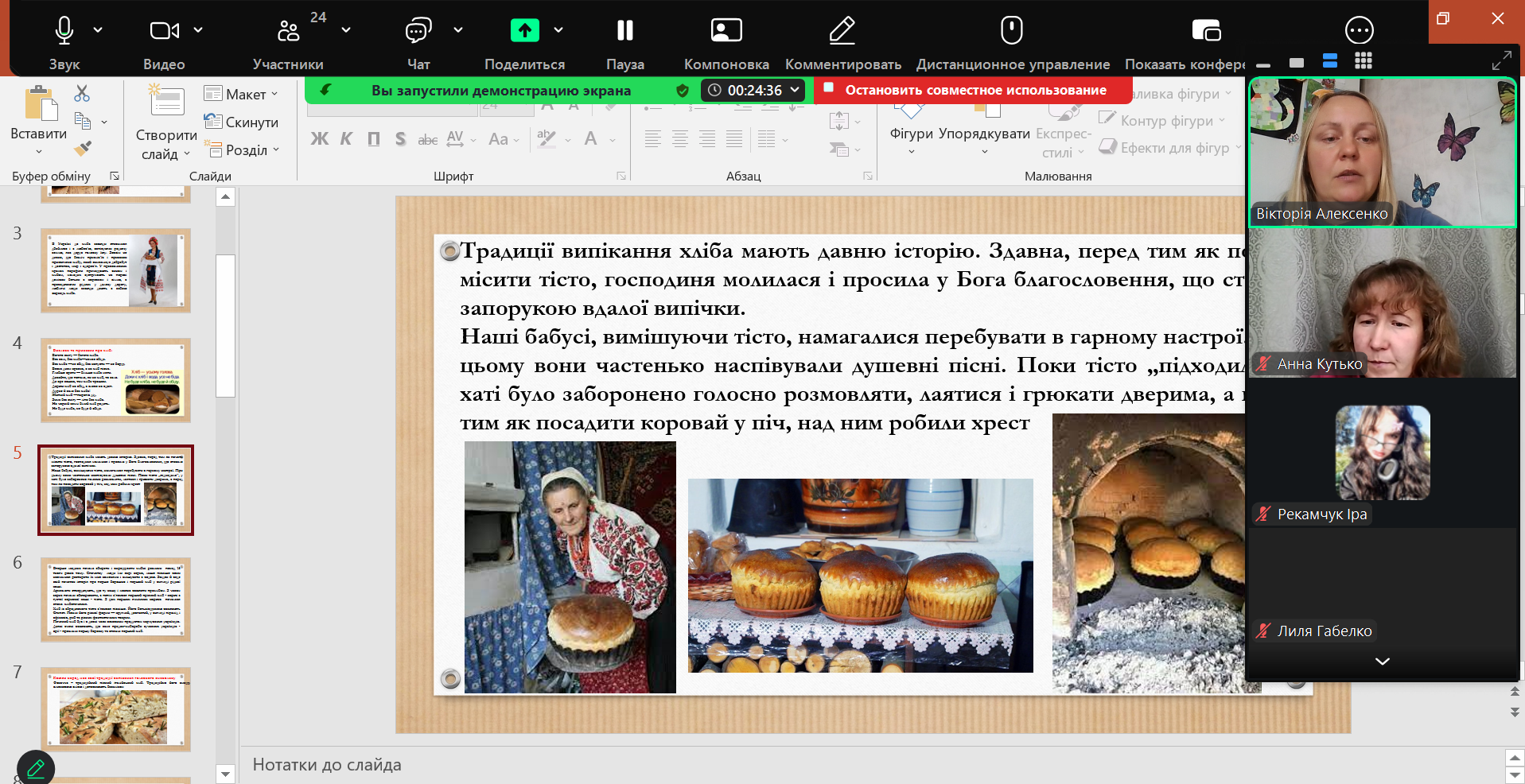This screenshot has width=1525, height=784.
Task: Click the Видео camera icon
Action: 164,31
